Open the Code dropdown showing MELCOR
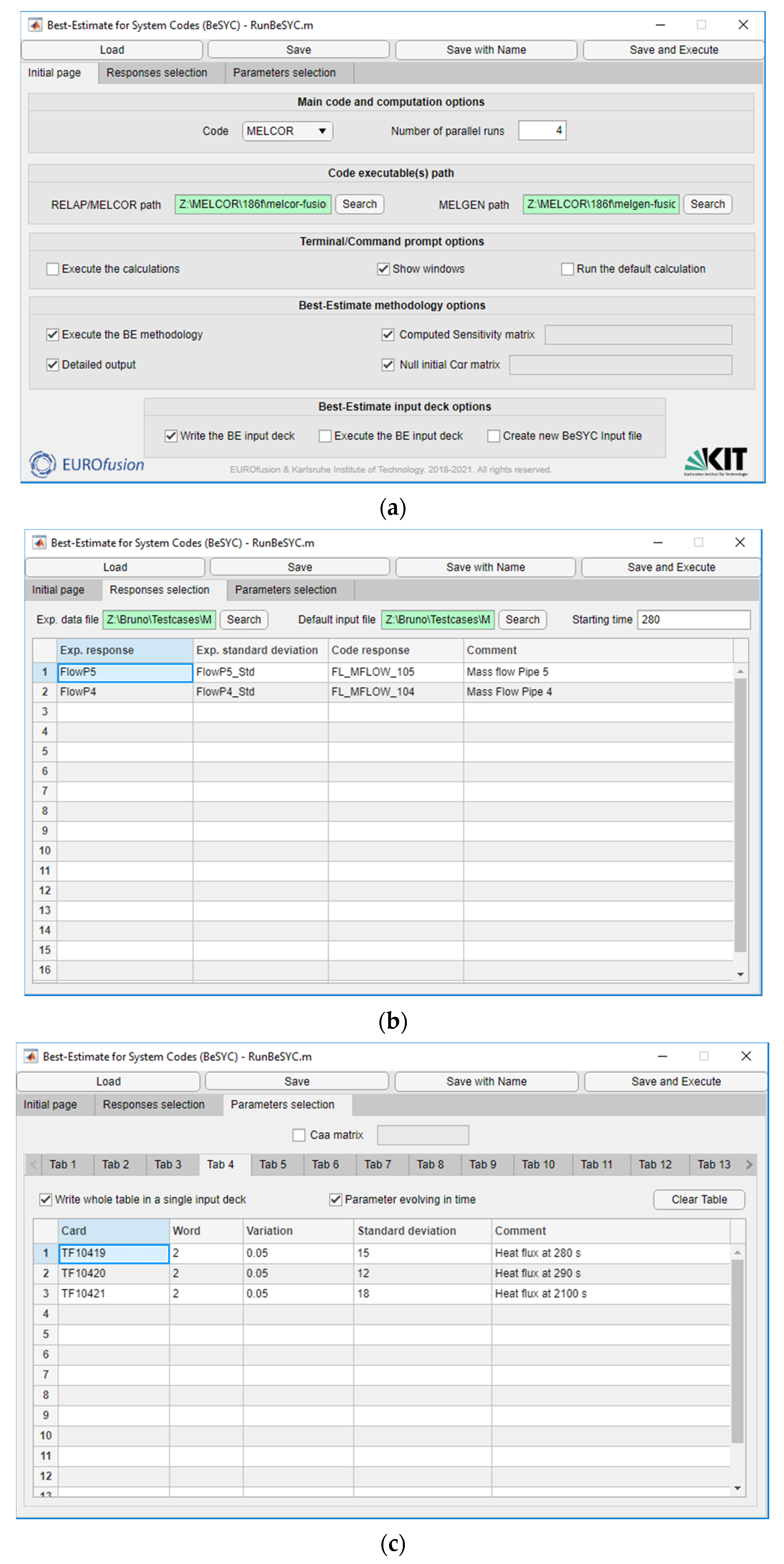This screenshot has width=784, height=1564. (287, 131)
